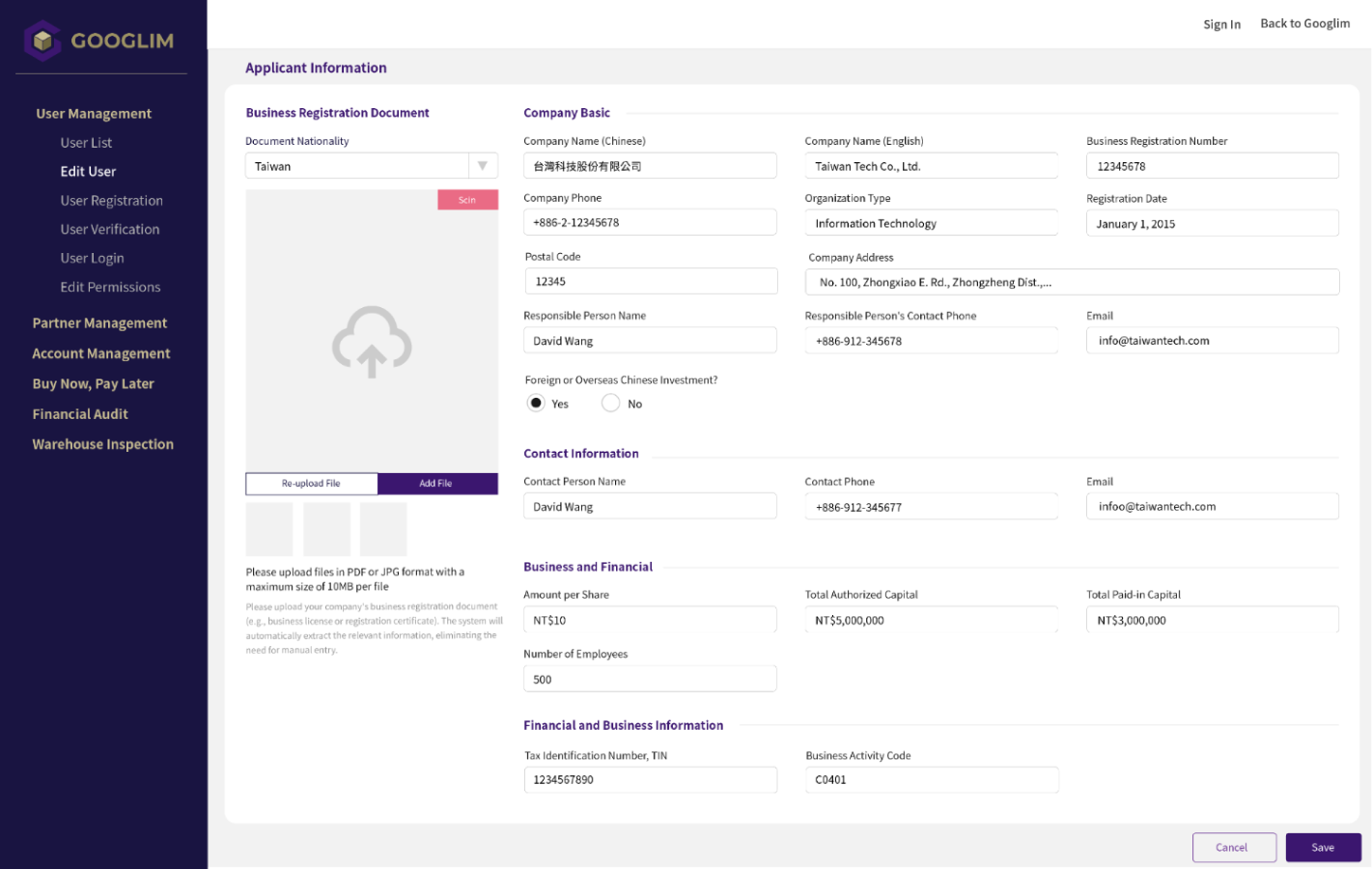This screenshot has height=869, width=1372.
Task: Click Responsible Person's Contact Phone field
Action: [931, 341]
